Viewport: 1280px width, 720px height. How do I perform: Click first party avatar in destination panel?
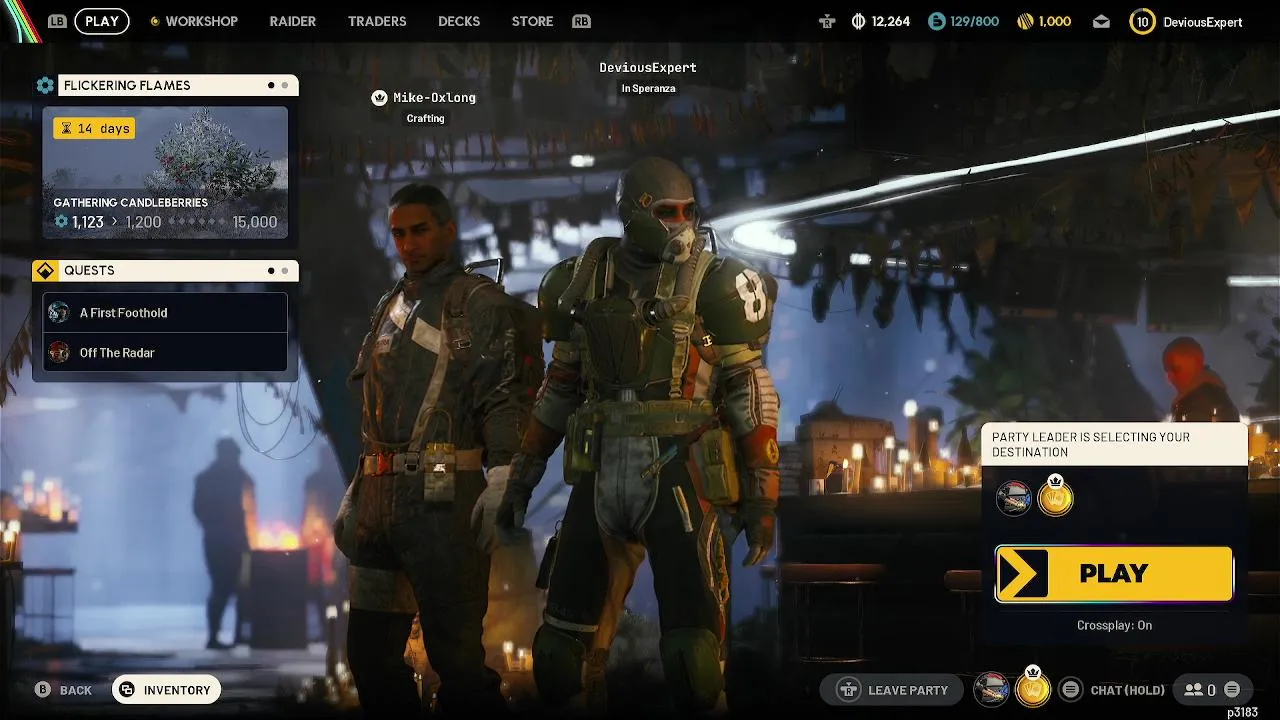1014,498
